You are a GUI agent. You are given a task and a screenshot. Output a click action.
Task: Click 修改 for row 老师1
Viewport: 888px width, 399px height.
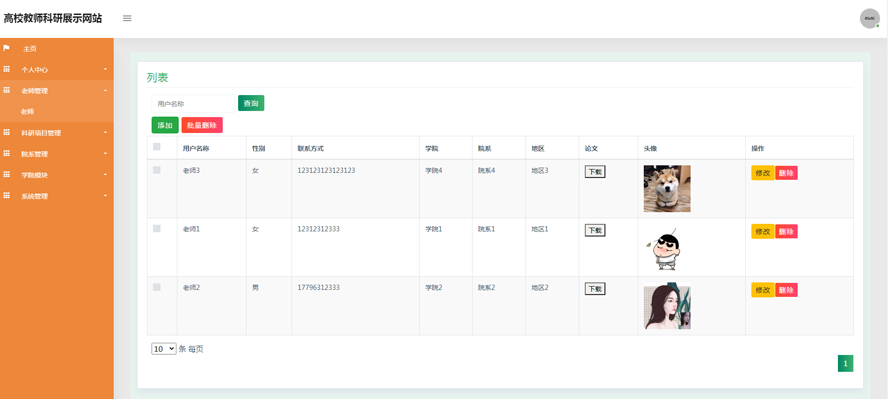coord(763,231)
